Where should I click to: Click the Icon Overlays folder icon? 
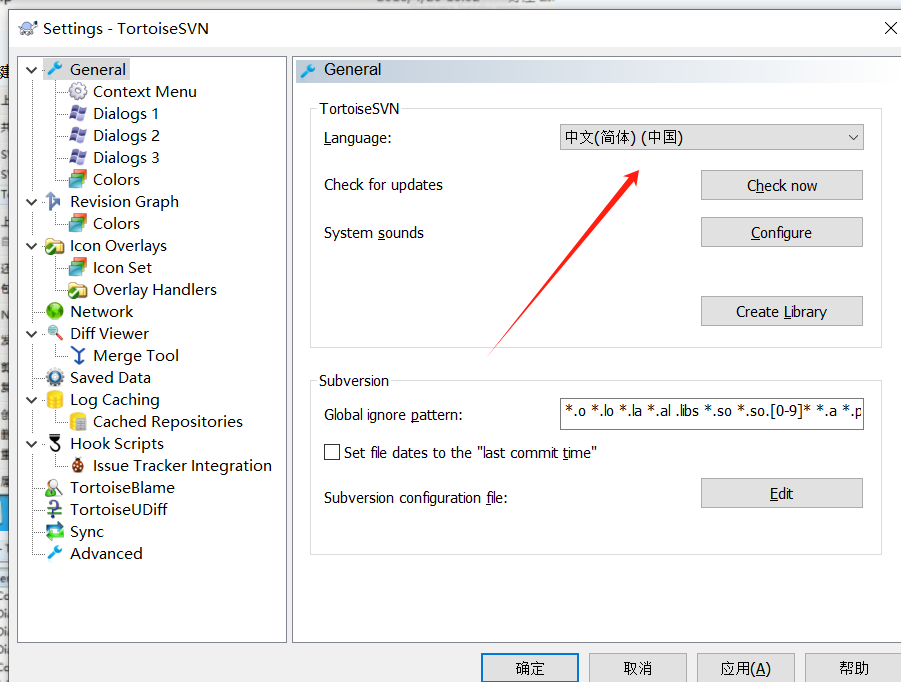pyautogui.click(x=55, y=246)
